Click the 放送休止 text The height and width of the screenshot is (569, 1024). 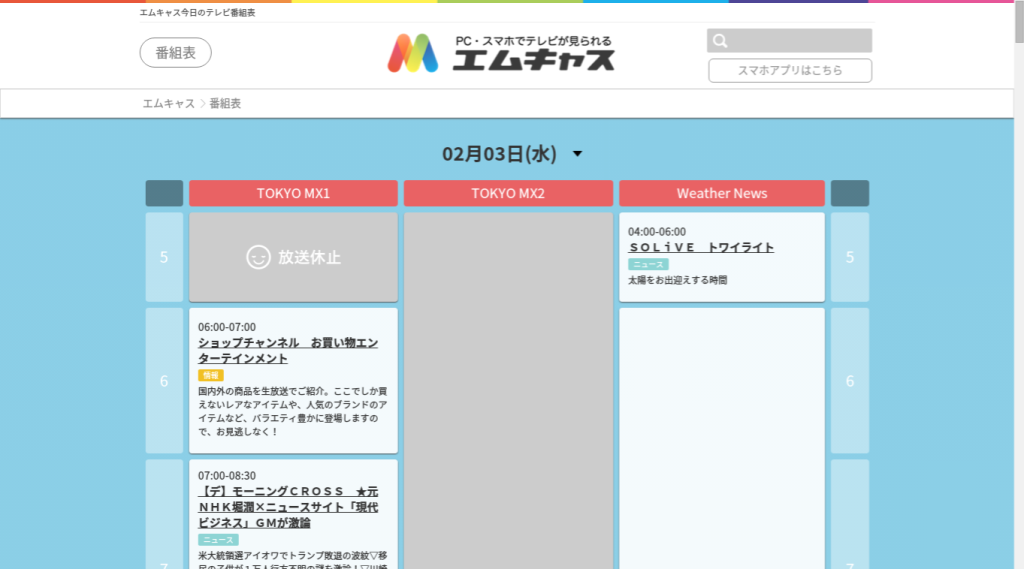point(310,257)
